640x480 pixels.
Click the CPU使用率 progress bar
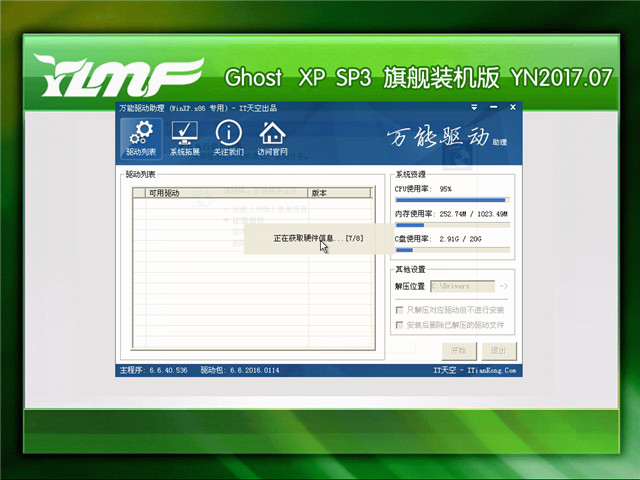[453, 200]
